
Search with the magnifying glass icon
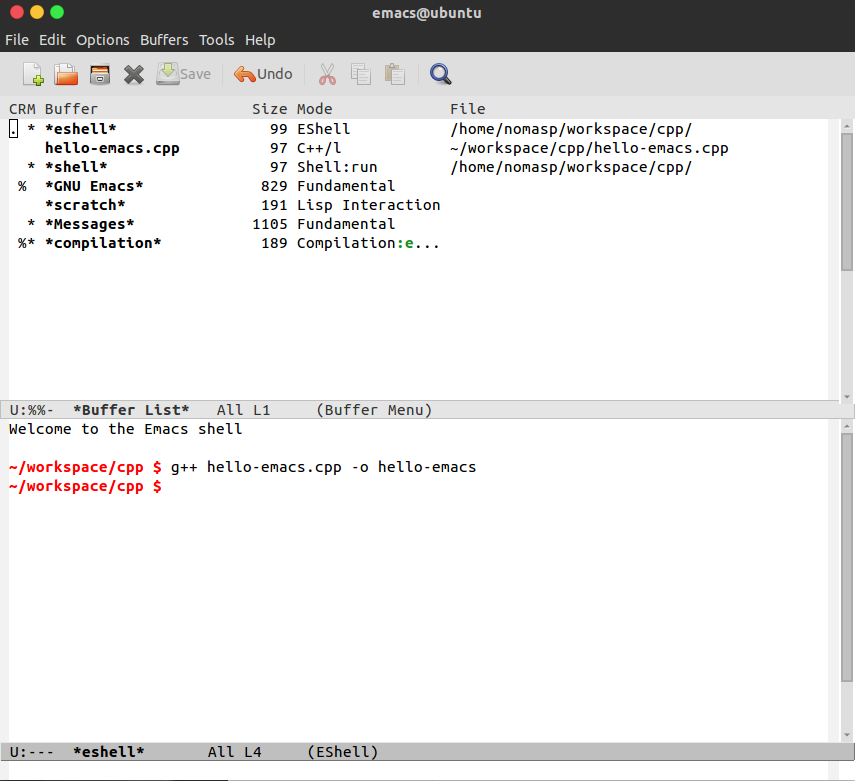[x=440, y=74]
